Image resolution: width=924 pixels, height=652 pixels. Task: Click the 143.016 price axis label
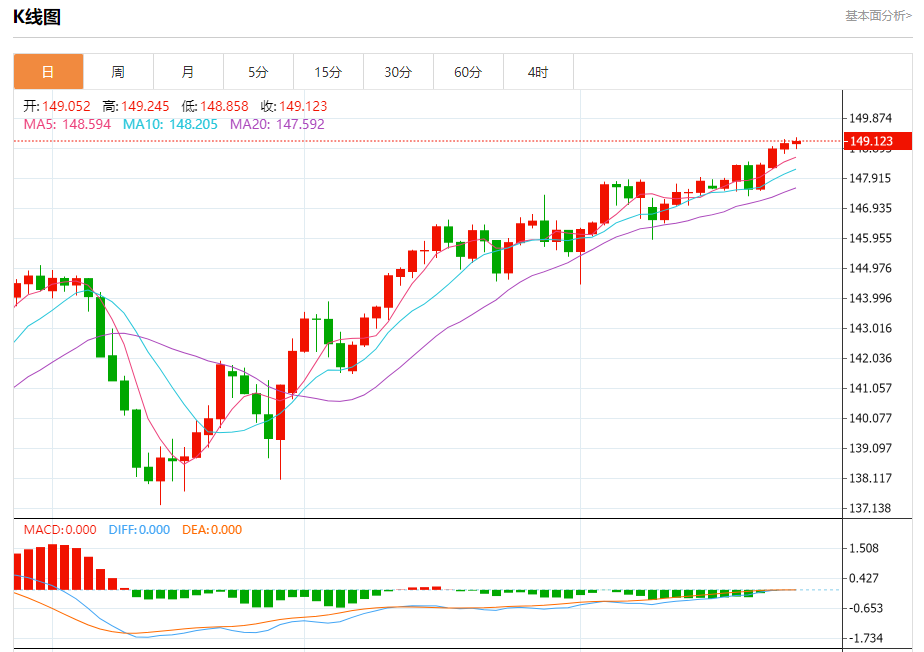870,328
